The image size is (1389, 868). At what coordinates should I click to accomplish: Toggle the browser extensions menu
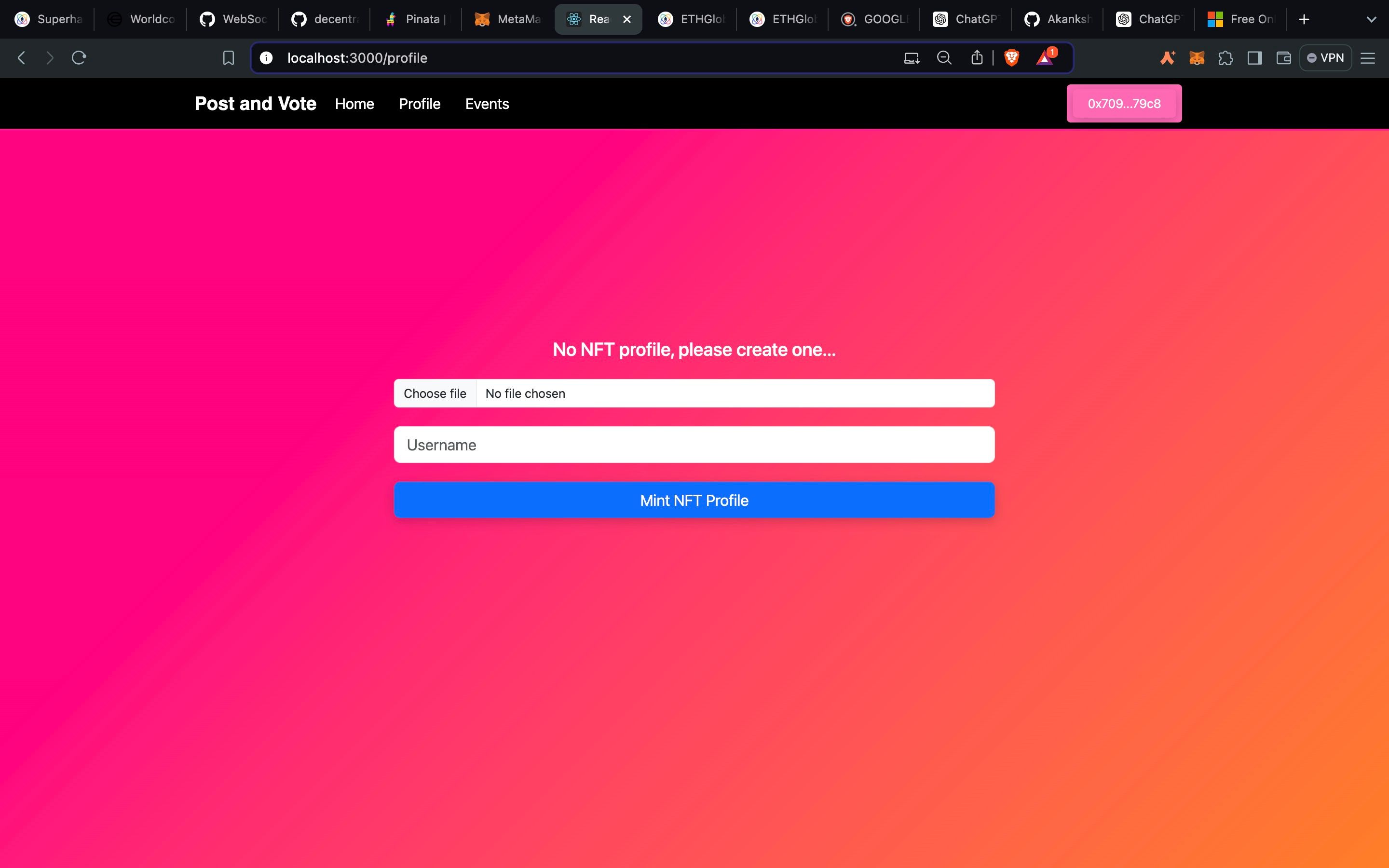(1225, 58)
